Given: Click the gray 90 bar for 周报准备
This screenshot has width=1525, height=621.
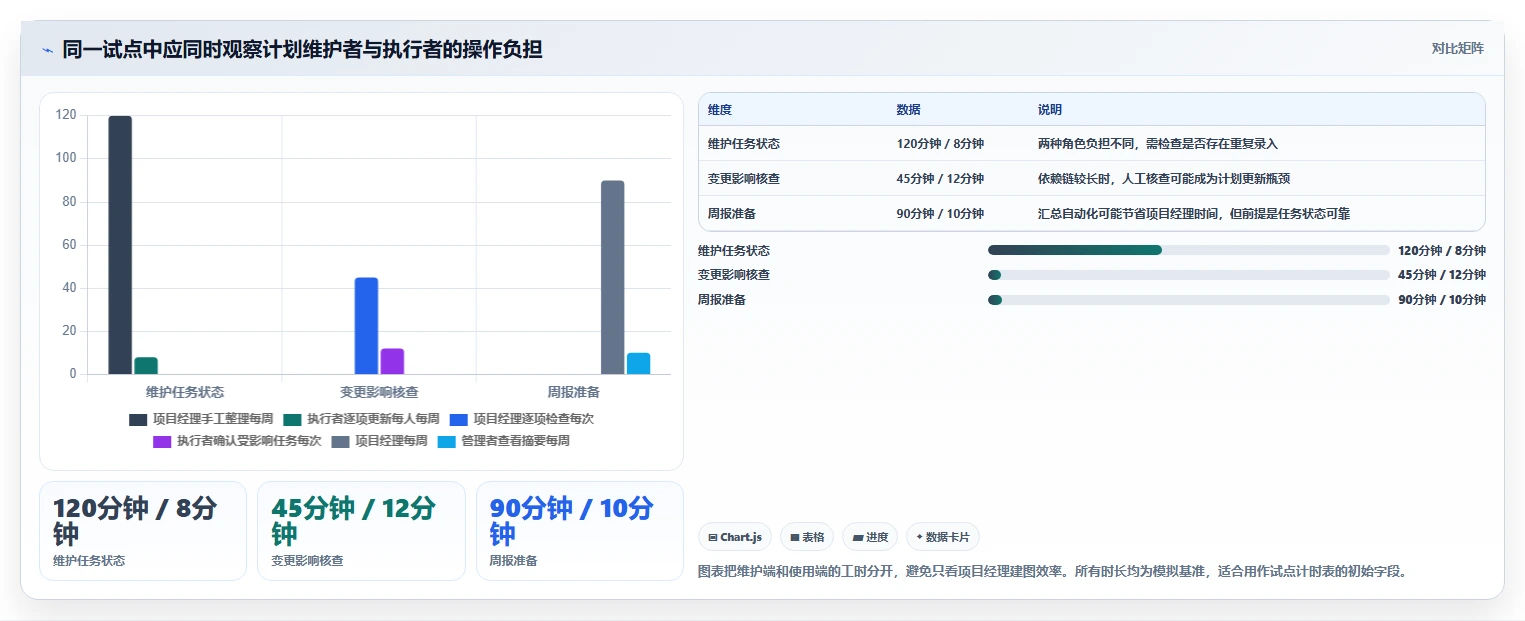Looking at the screenshot, I should point(613,277).
